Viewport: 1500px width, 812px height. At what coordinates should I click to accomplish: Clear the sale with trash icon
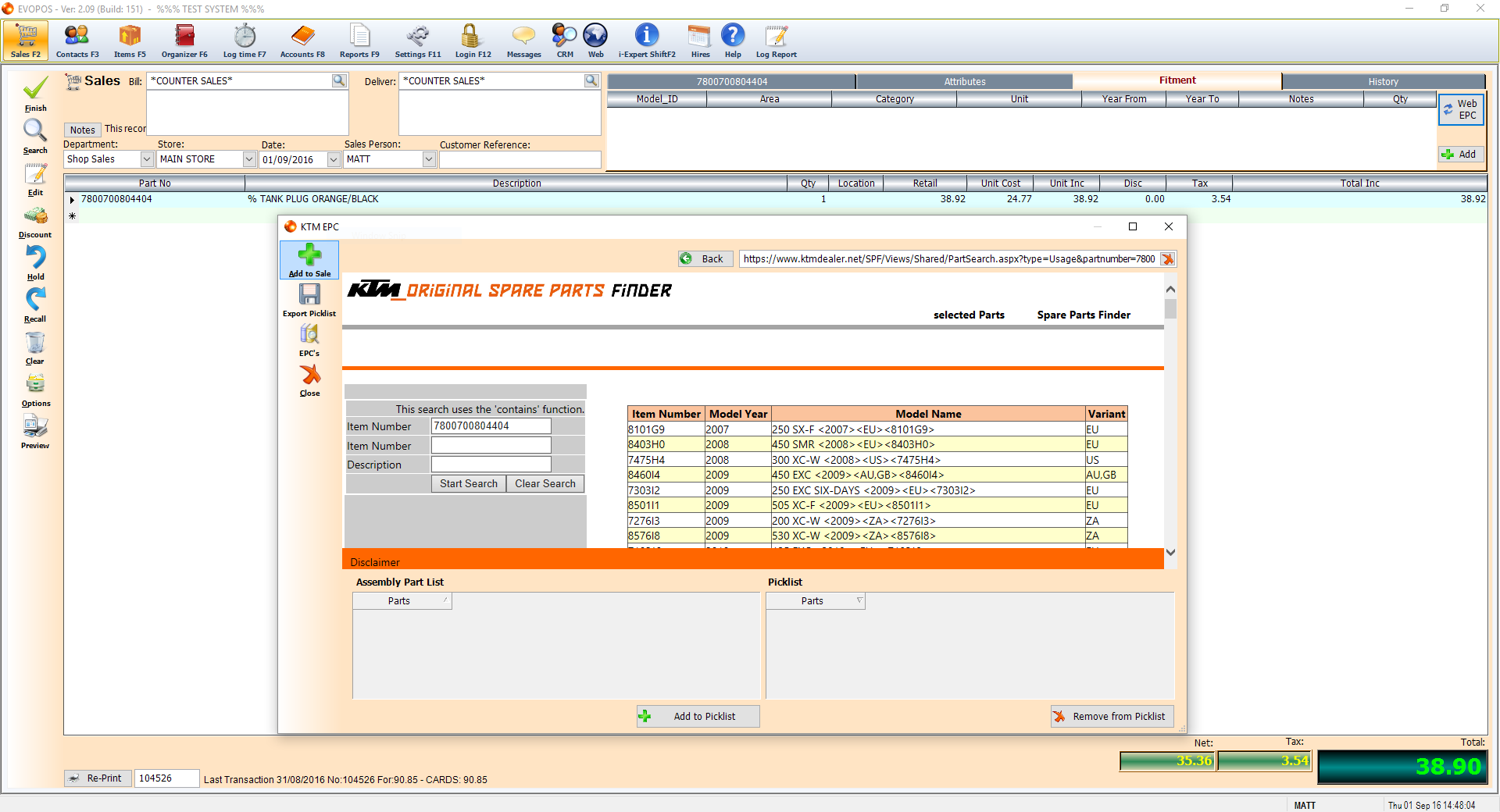[x=35, y=348]
